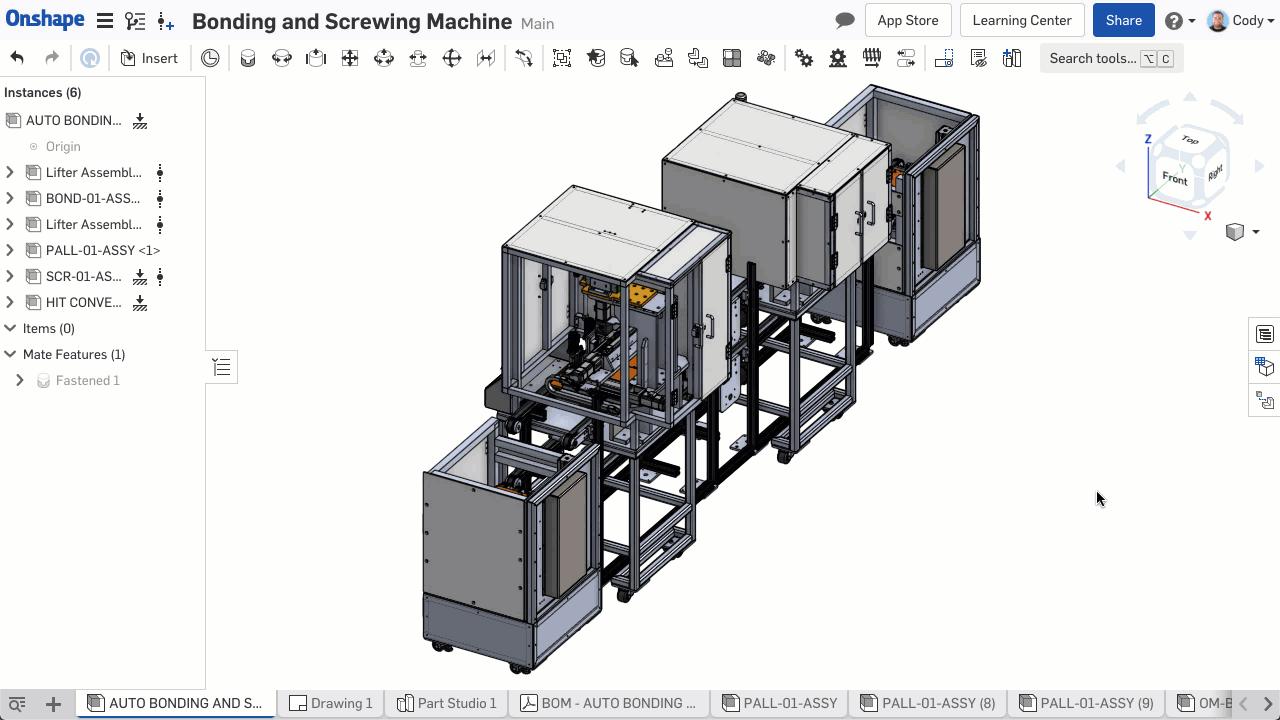The width and height of the screenshot is (1280, 720).
Task: Click the Share button
Action: click(1123, 20)
